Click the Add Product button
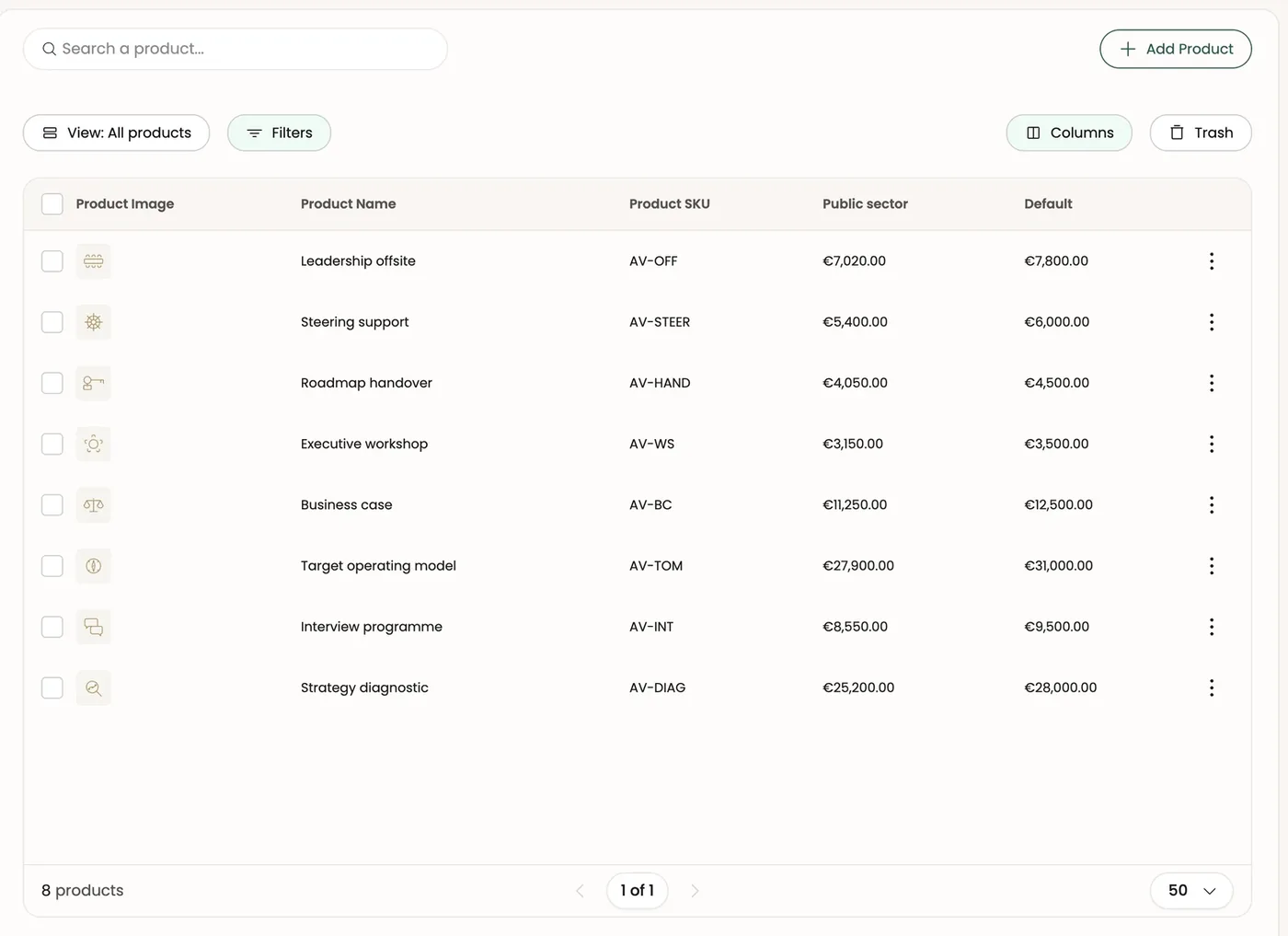Screen dimensions: 1288x936 [x=1176, y=49]
